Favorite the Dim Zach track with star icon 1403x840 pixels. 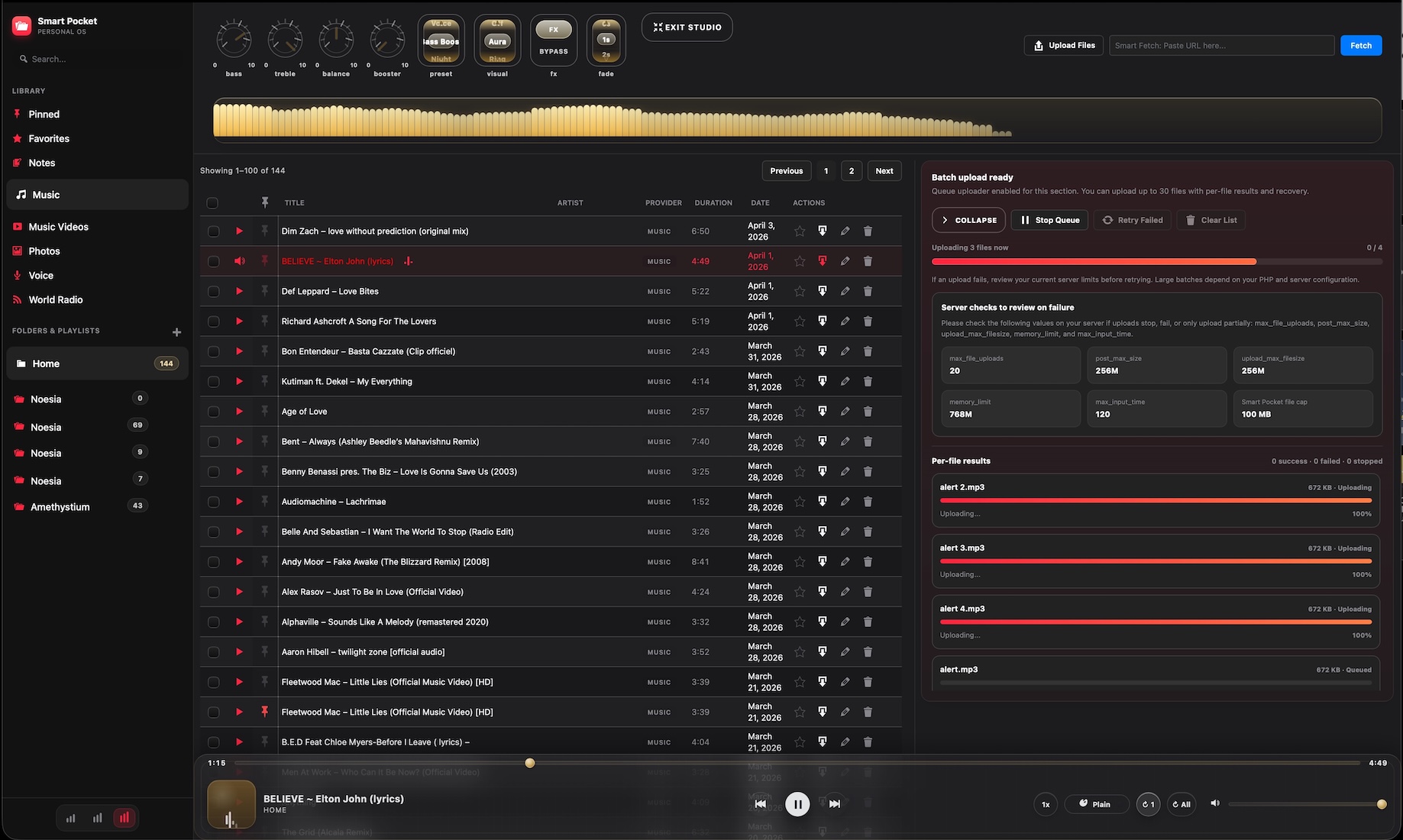pyautogui.click(x=800, y=231)
